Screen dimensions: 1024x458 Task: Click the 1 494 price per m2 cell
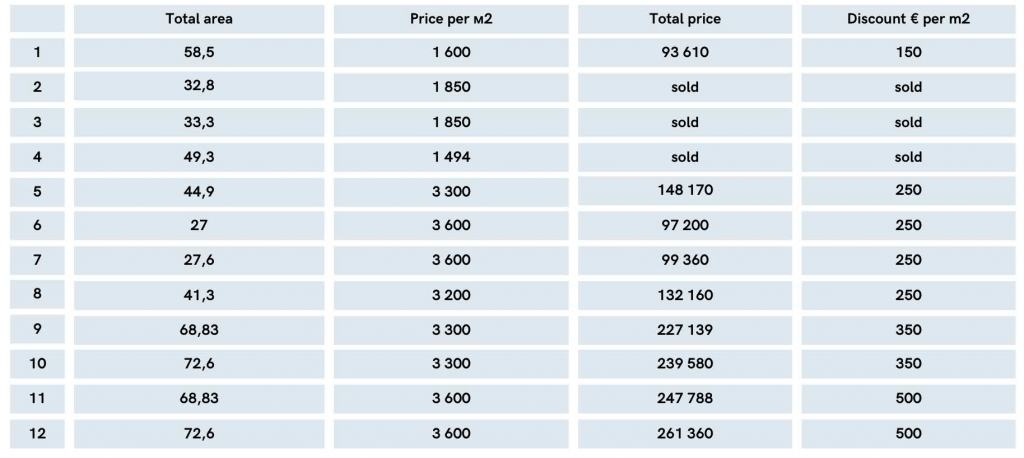click(x=451, y=157)
